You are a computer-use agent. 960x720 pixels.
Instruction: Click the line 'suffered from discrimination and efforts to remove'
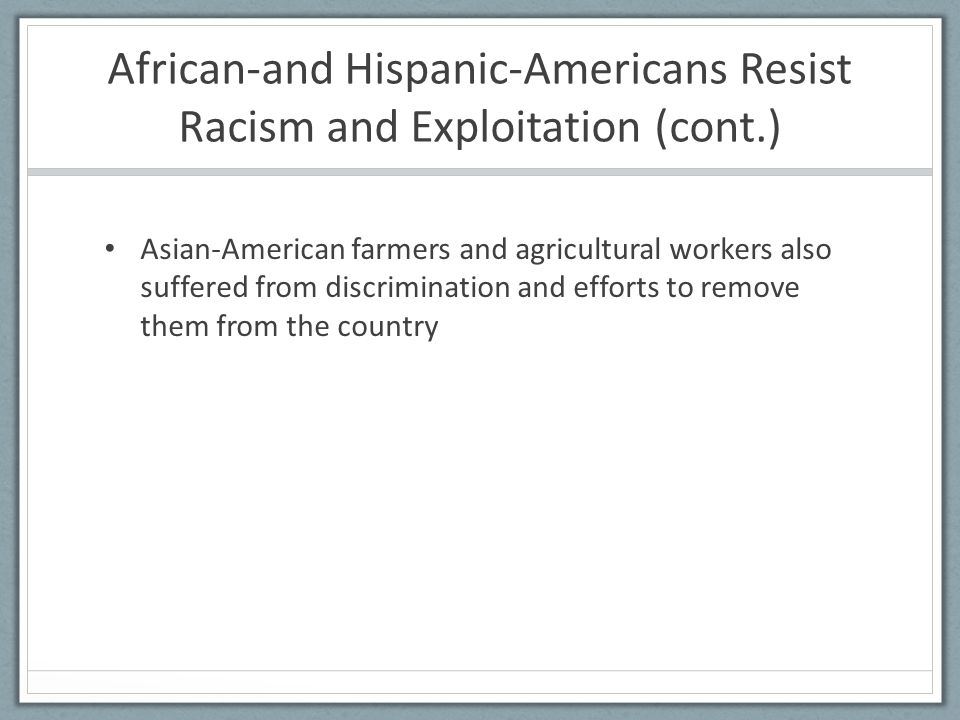[470, 287]
